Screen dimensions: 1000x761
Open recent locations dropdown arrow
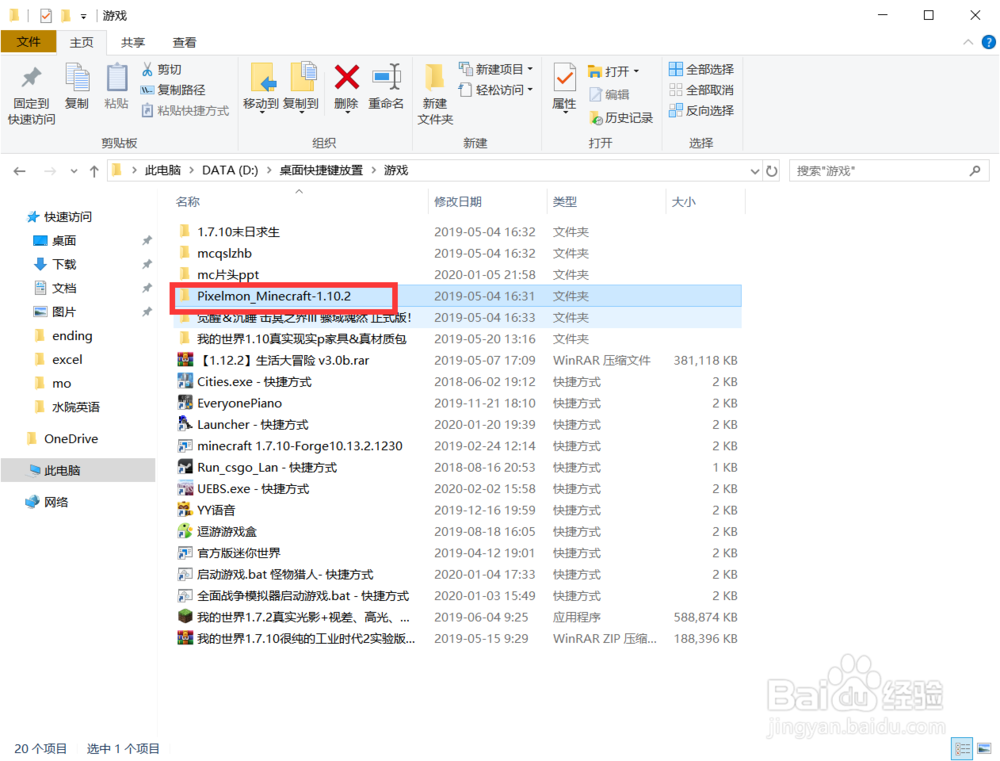pos(74,171)
